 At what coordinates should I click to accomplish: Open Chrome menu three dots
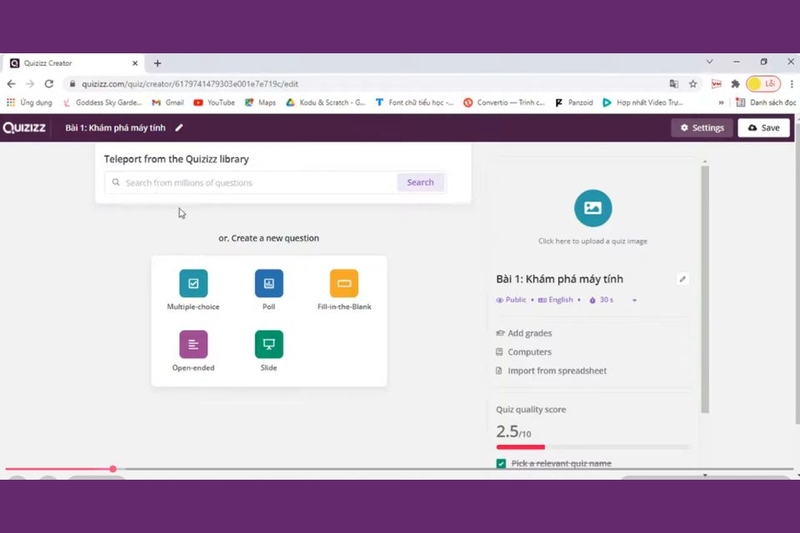pos(791,84)
